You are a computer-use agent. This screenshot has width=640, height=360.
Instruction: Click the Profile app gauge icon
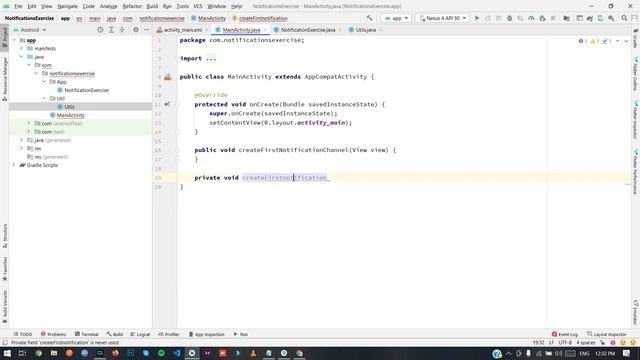click(531, 18)
